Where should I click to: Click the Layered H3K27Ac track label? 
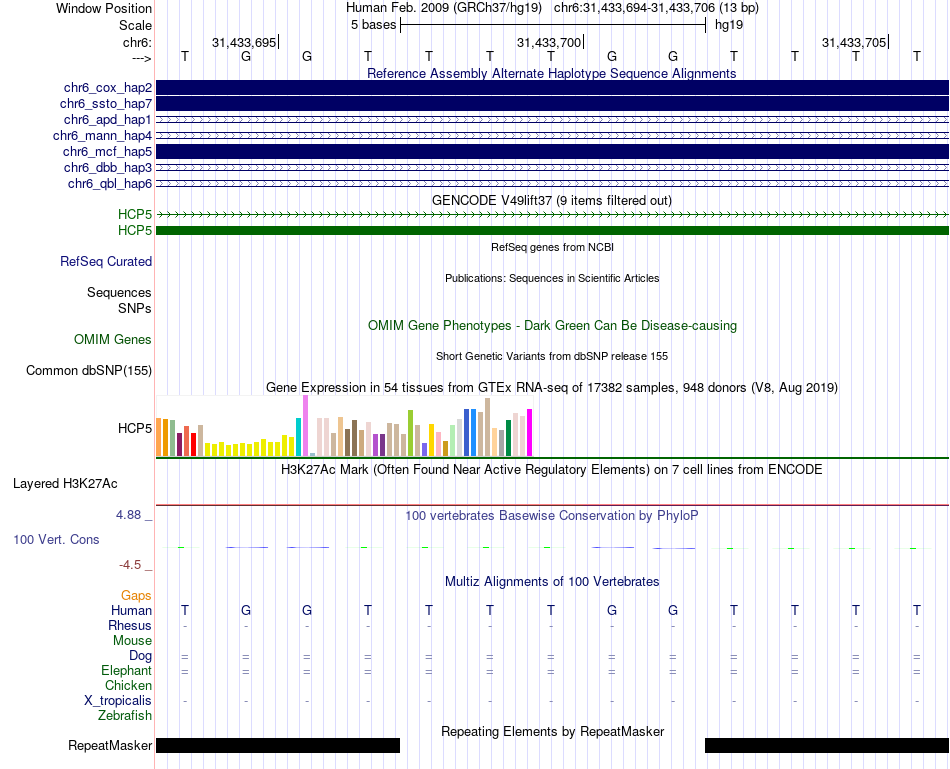tap(65, 484)
